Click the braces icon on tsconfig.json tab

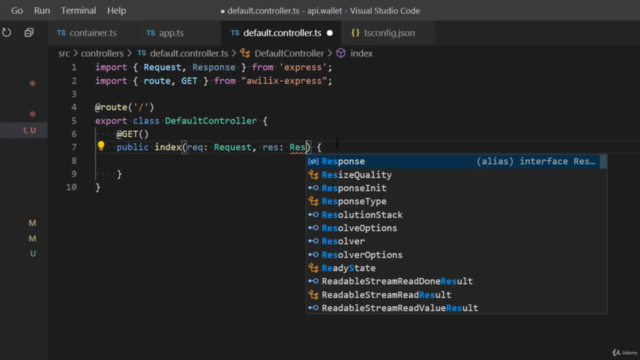pyautogui.click(x=356, y=33)
